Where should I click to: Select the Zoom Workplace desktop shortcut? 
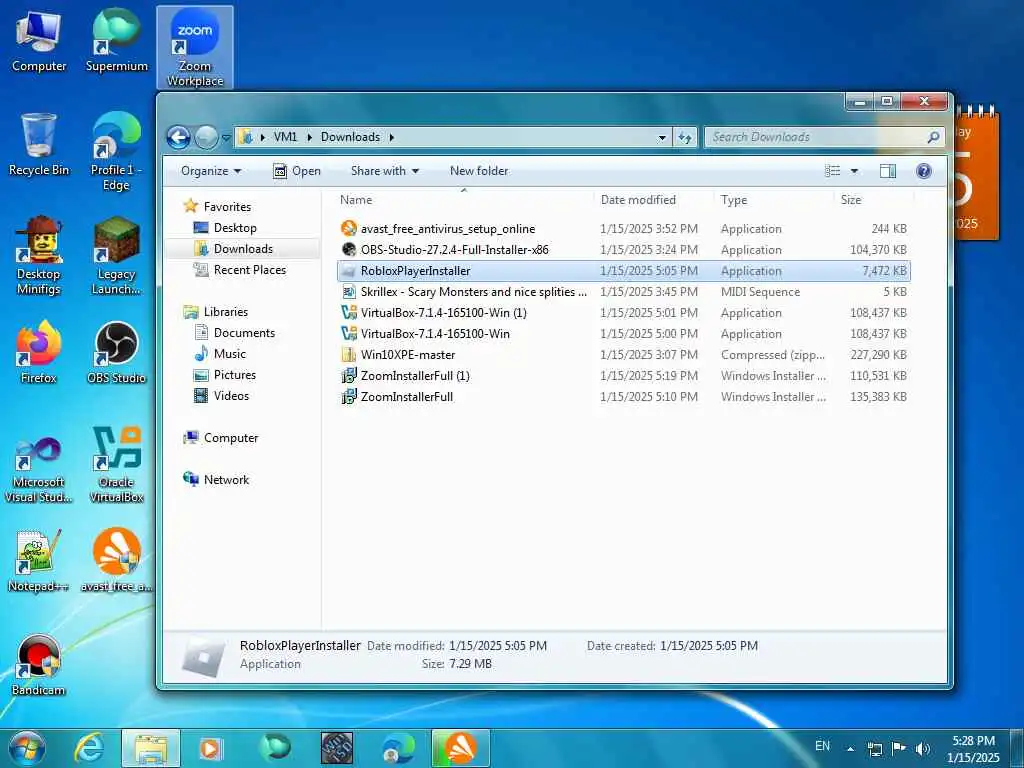(x=195, y=48)
